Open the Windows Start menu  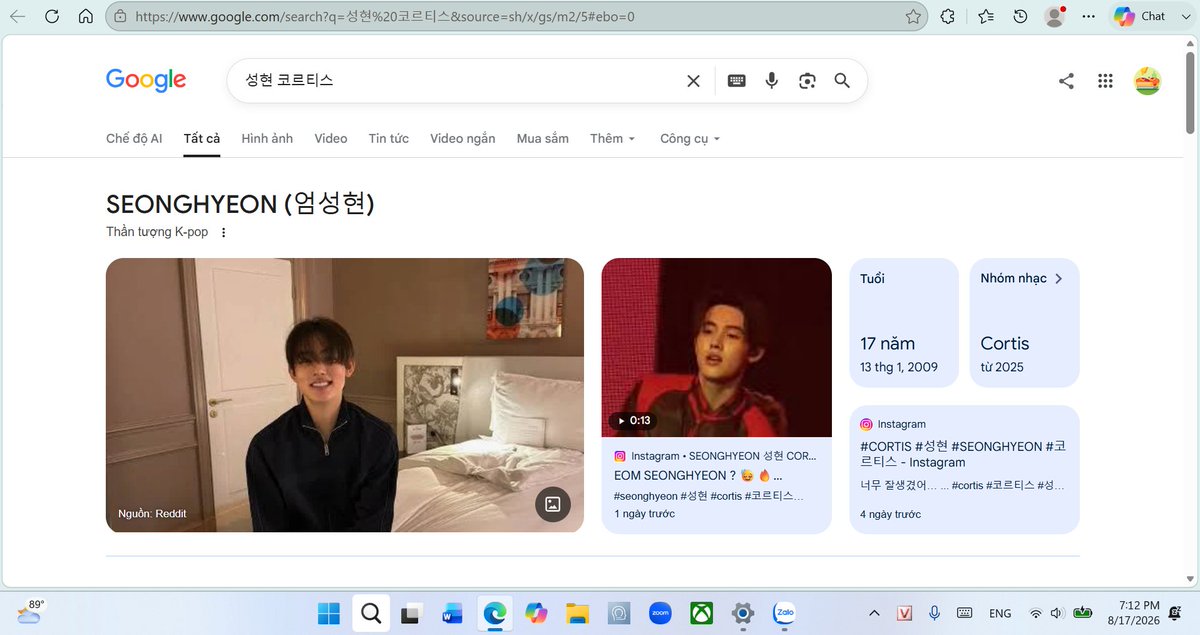click(x=328, y=613)
